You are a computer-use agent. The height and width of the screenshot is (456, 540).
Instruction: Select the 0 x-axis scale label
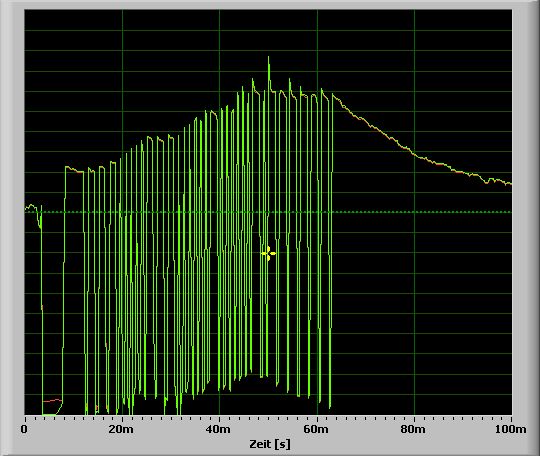point(24,429)
